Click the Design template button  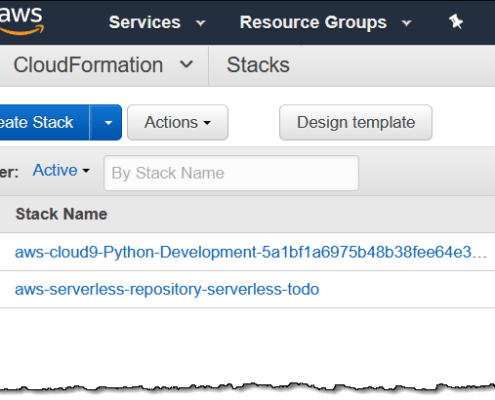pos(356,122)
